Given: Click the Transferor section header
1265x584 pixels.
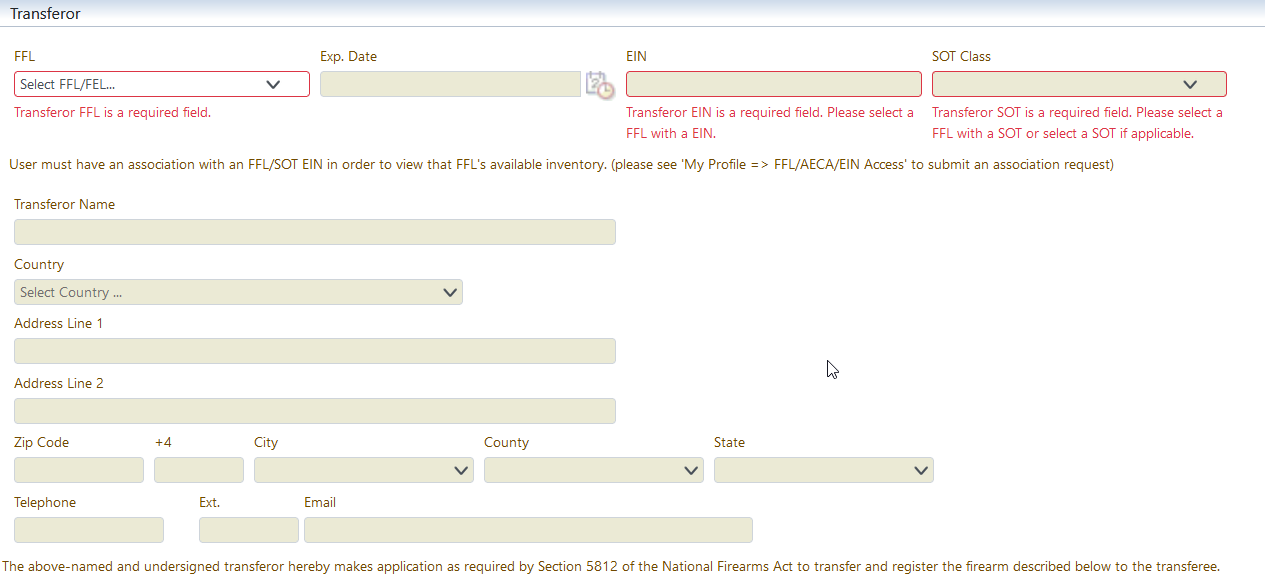Looking at the screenshot, I should point(46,14).
